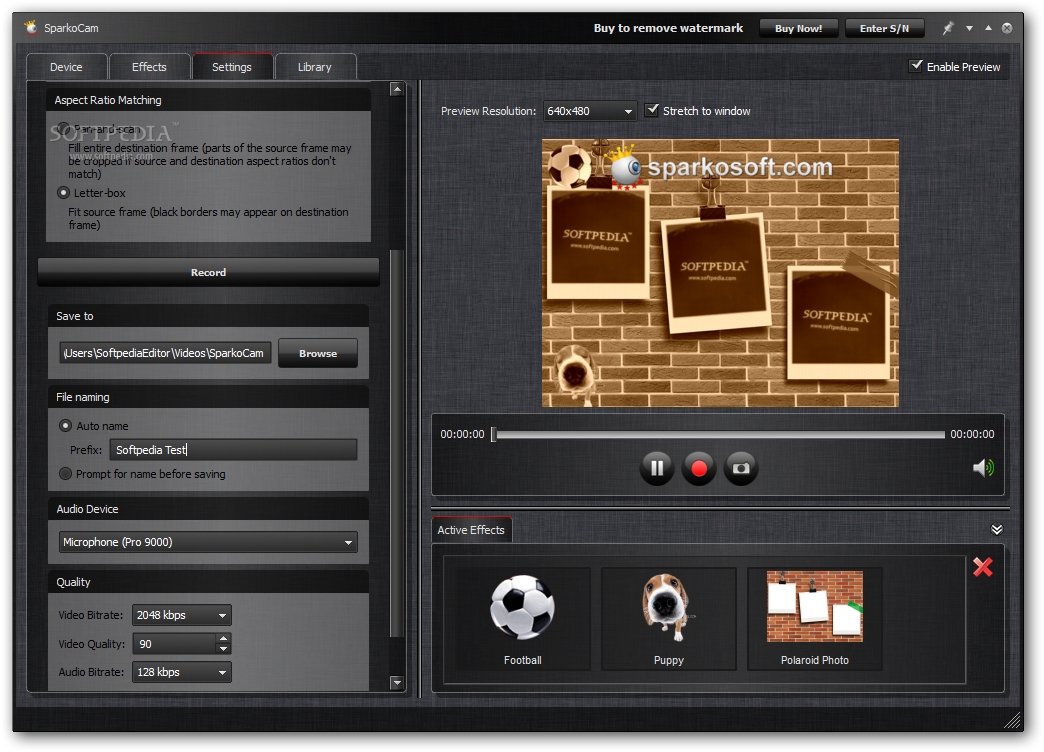Select the Auto name option
Screen dimensions: 1044x752
point(65,426)
